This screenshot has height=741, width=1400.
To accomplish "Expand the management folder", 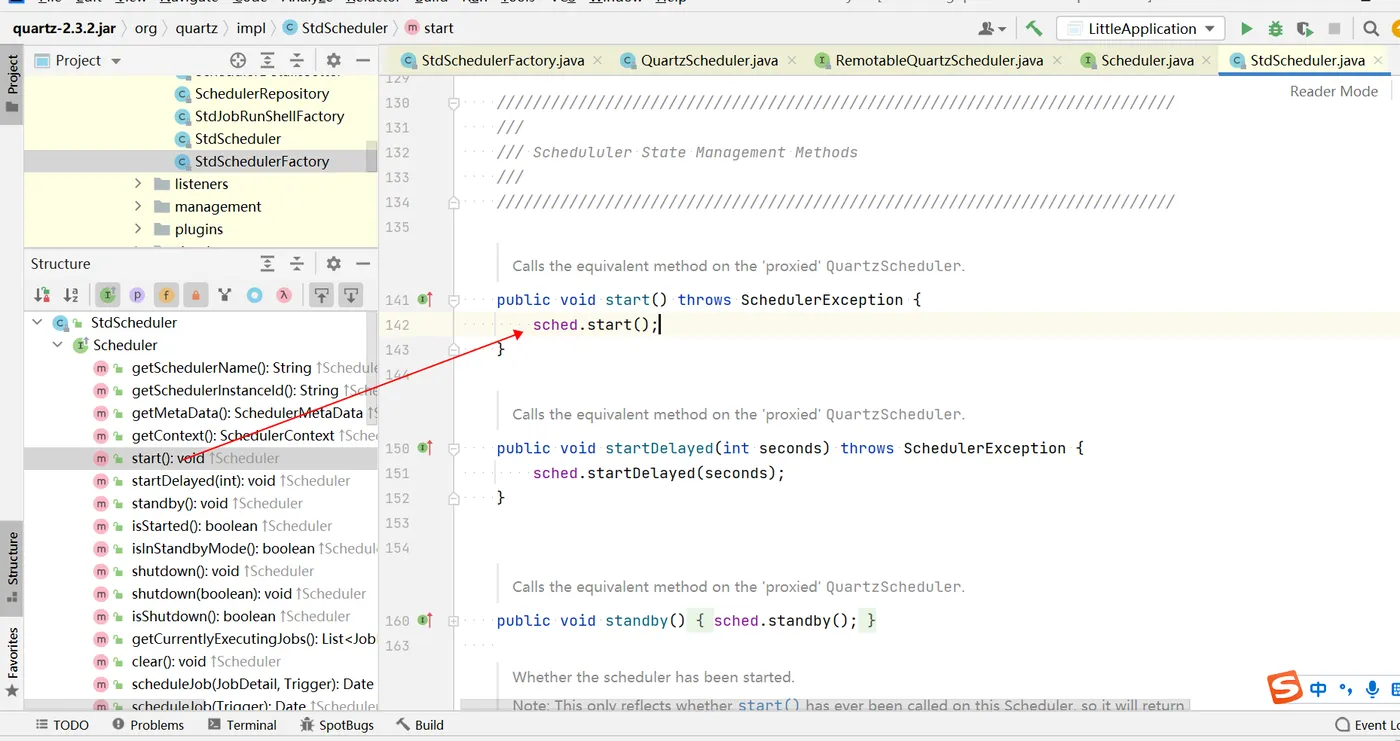I will pyautogui.click(x=139, y=207).
